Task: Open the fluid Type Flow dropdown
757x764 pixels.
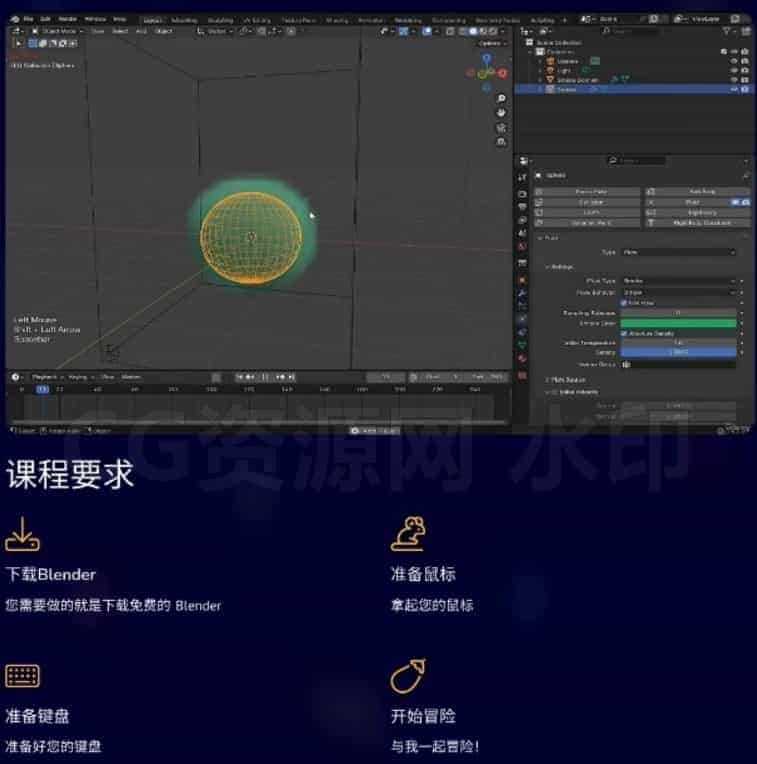Action: (679, 252)
